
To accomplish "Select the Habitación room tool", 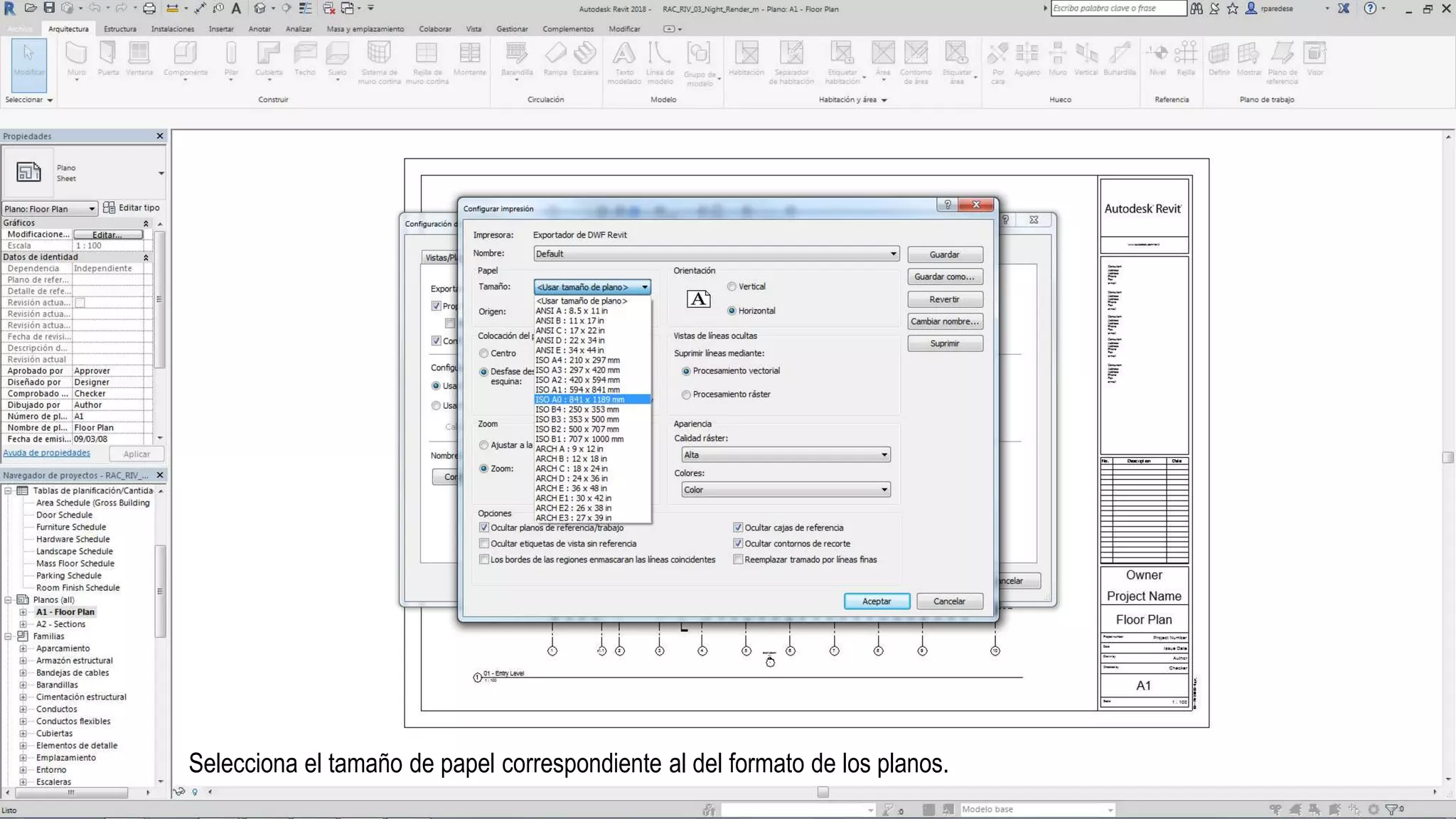I will (x=746, y=59).
